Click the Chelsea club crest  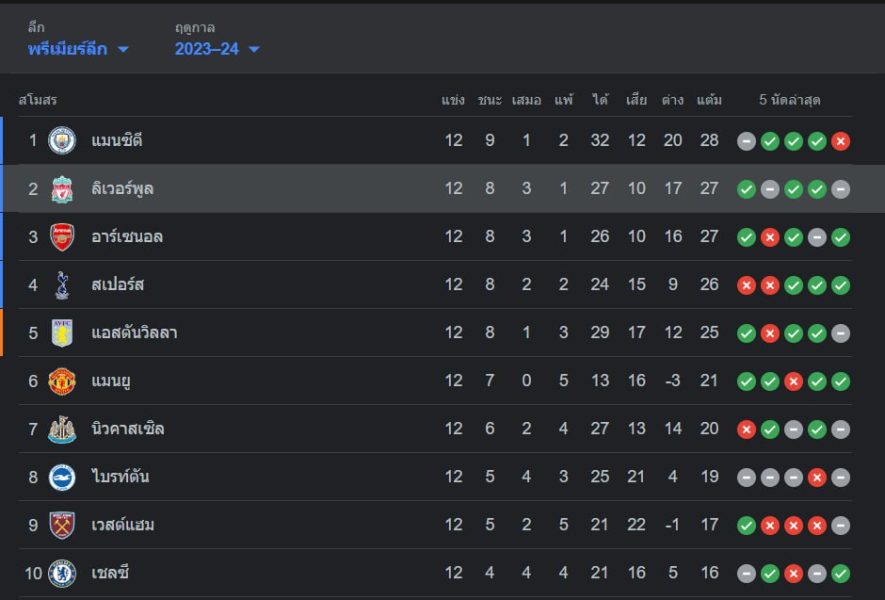coord(62,573)
